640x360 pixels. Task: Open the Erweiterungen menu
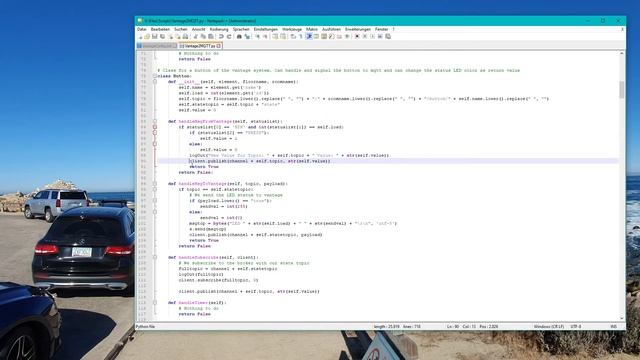358,29
